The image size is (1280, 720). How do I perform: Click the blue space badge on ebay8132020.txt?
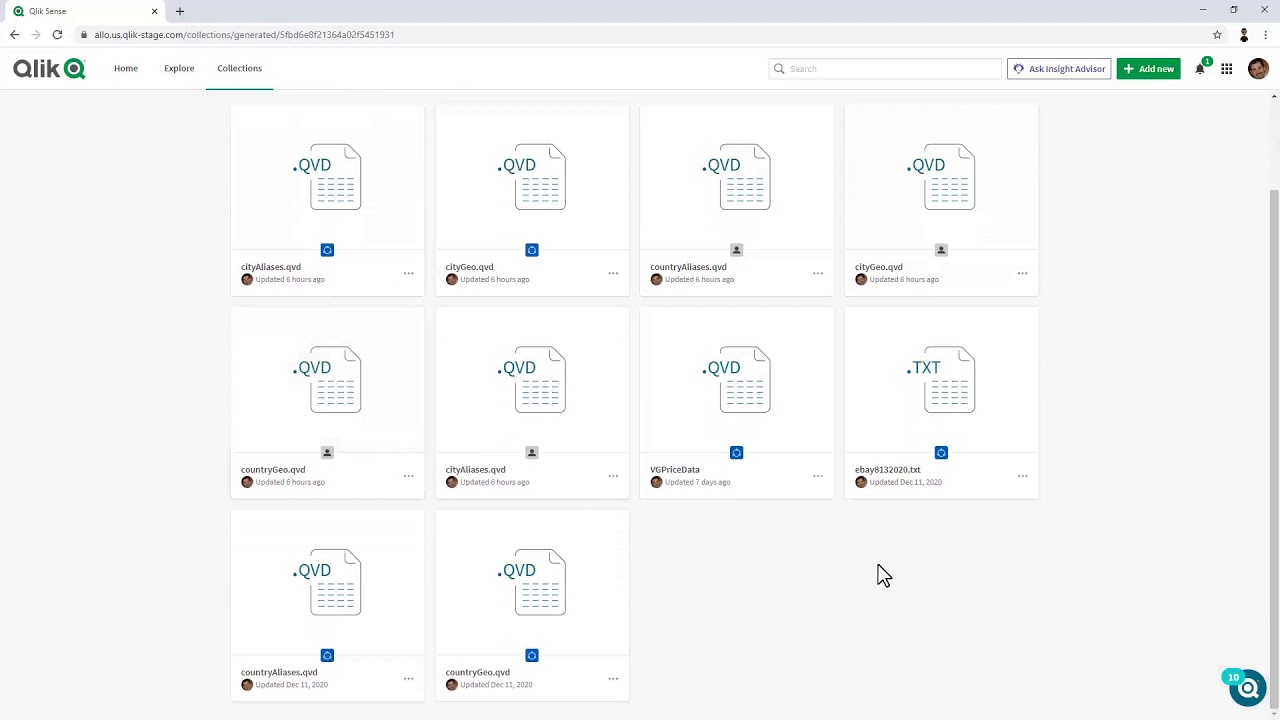click(941, 453)
